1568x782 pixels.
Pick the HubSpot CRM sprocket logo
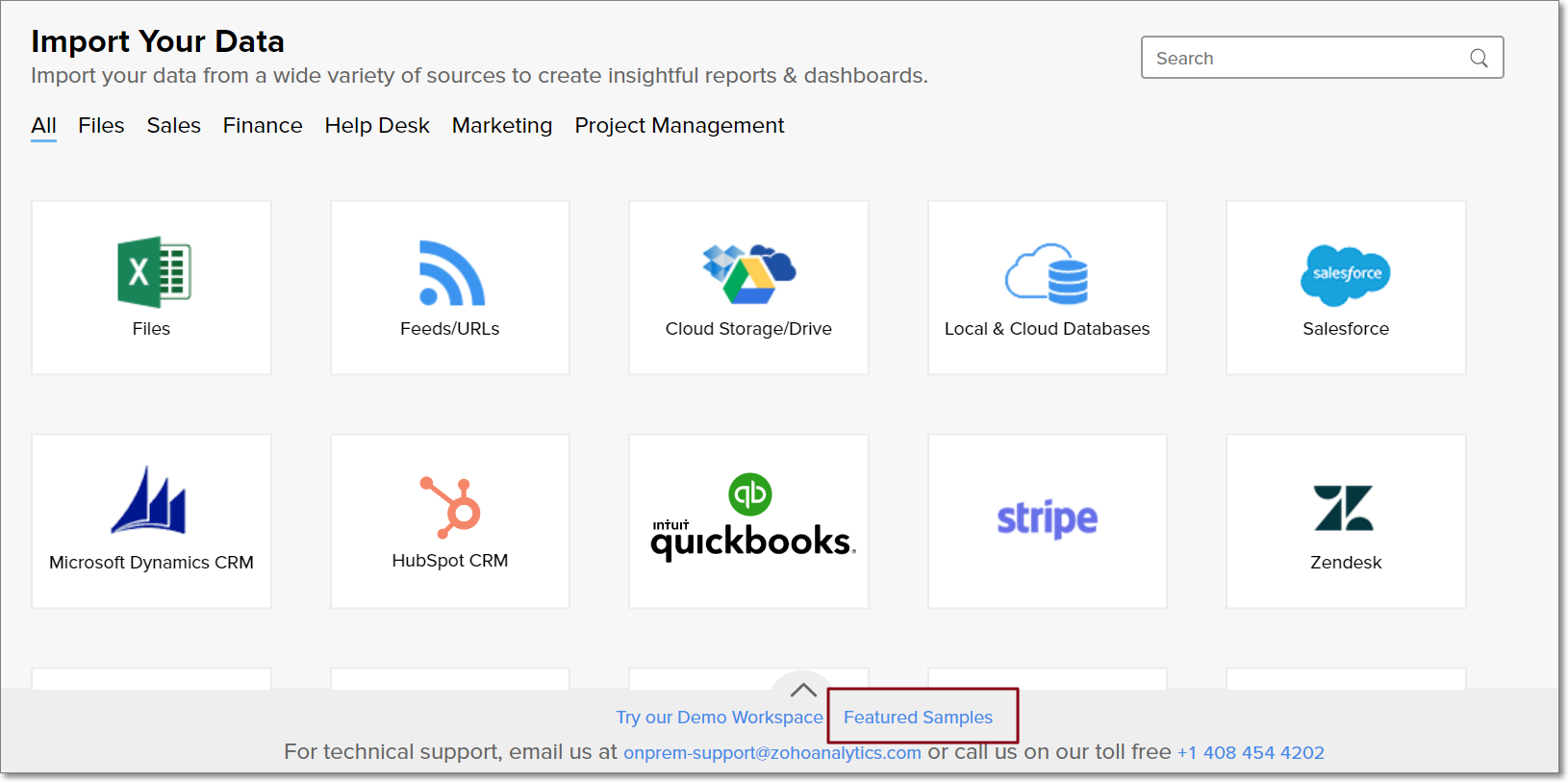450,507
